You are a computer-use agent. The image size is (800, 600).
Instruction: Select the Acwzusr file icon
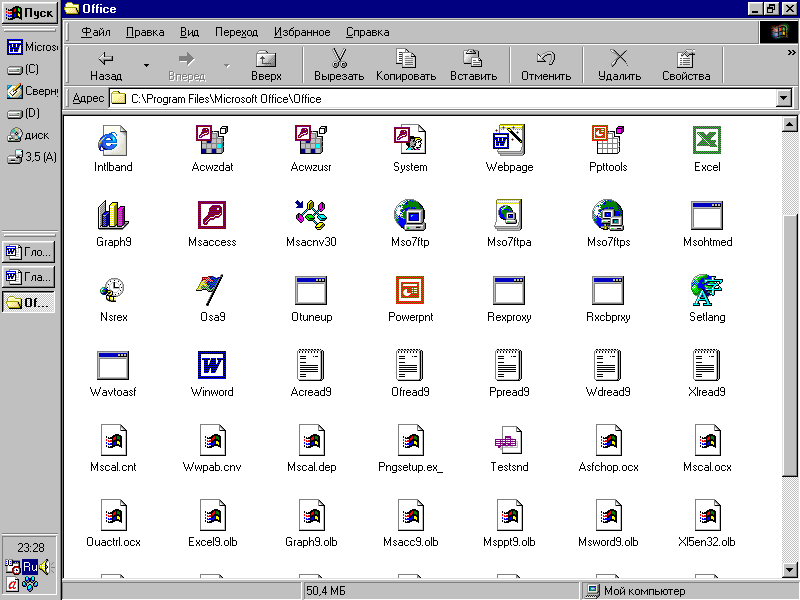point(311,140)
